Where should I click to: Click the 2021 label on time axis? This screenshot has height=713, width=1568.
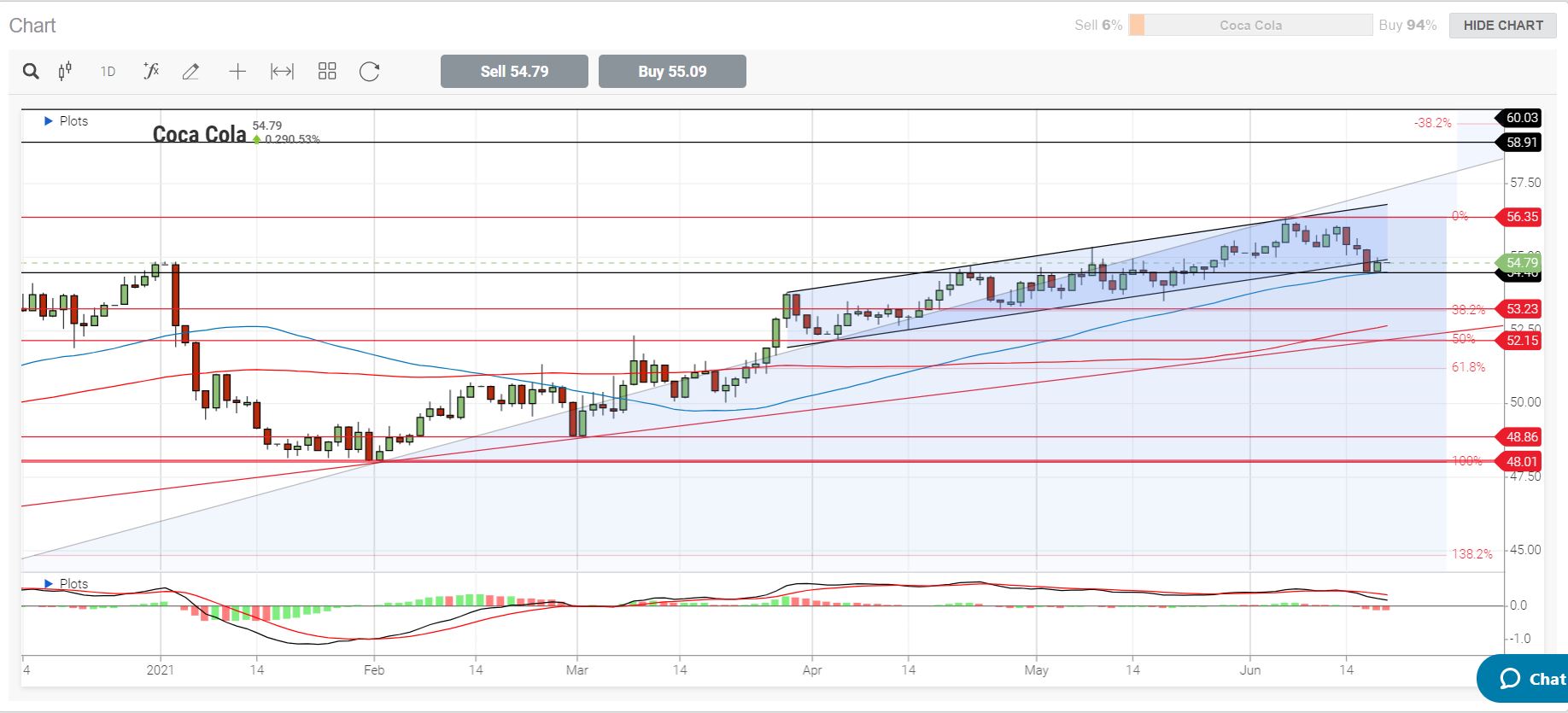point(160,670)
